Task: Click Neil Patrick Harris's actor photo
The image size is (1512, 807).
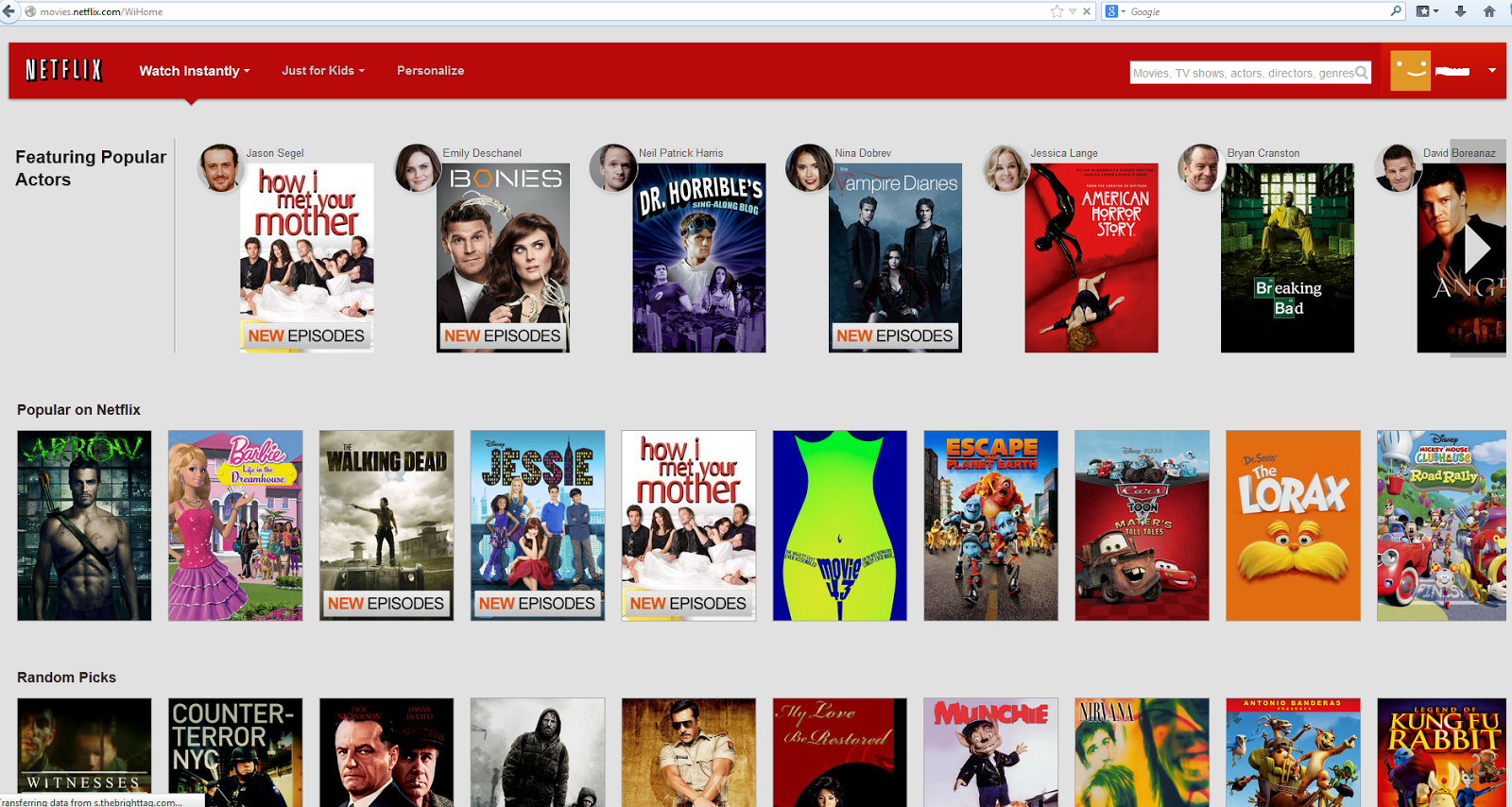Action: click(612, 168)
